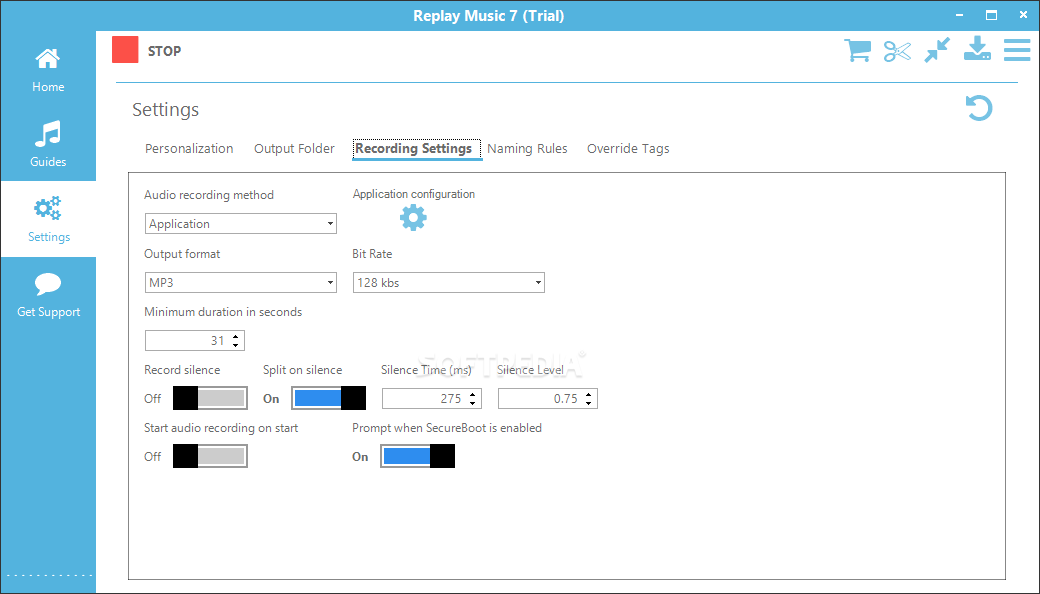Select Settings in the sidebar
Image resolution: width=1040 pixels, height=594 pixels.
pos(48,219)
